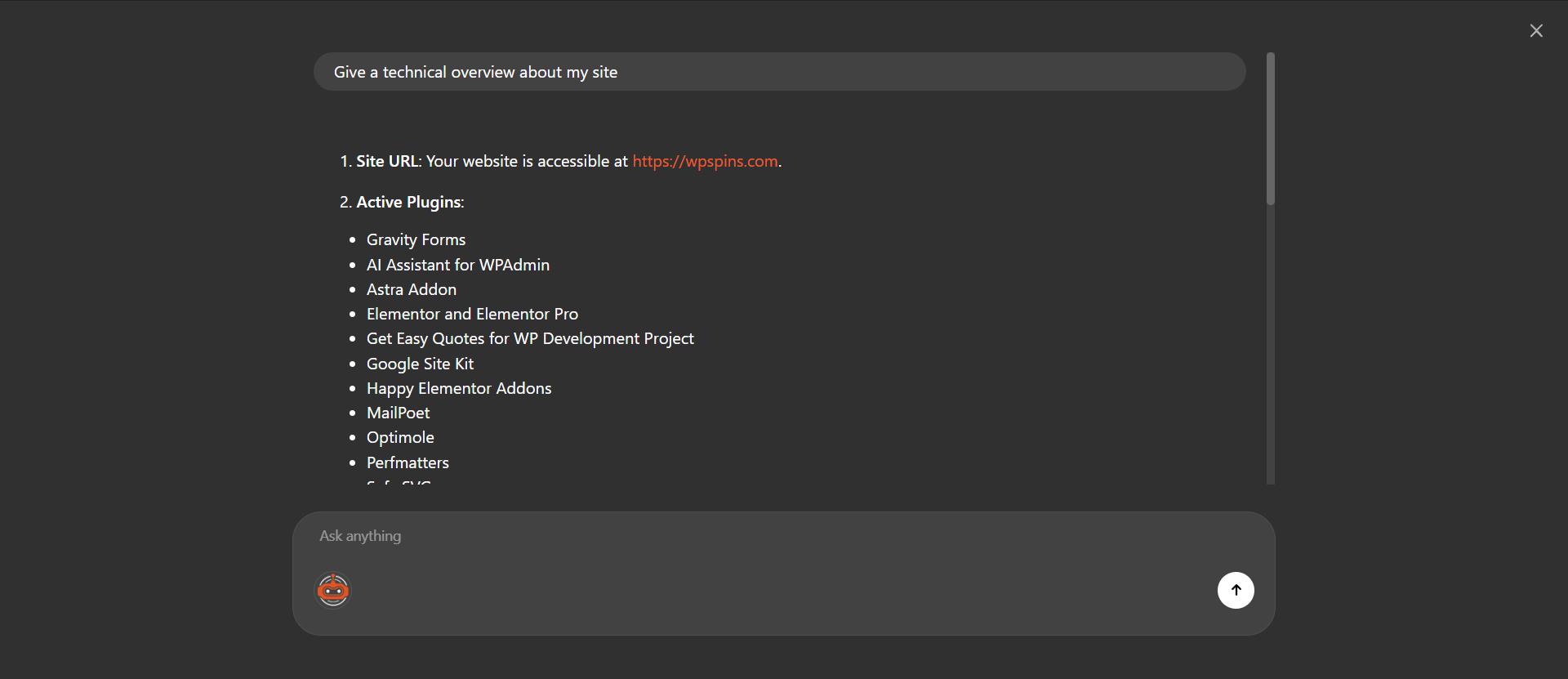The image size is (1568, 679).
Task: Open the https://wpspins.com link
Action: click(705, 162)
